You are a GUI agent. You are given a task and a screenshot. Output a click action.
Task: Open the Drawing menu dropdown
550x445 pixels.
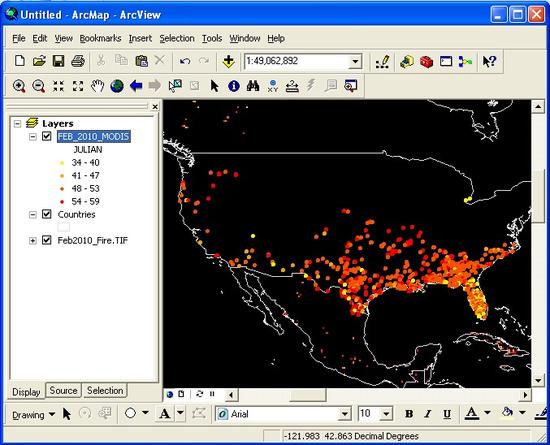(34, 415)
